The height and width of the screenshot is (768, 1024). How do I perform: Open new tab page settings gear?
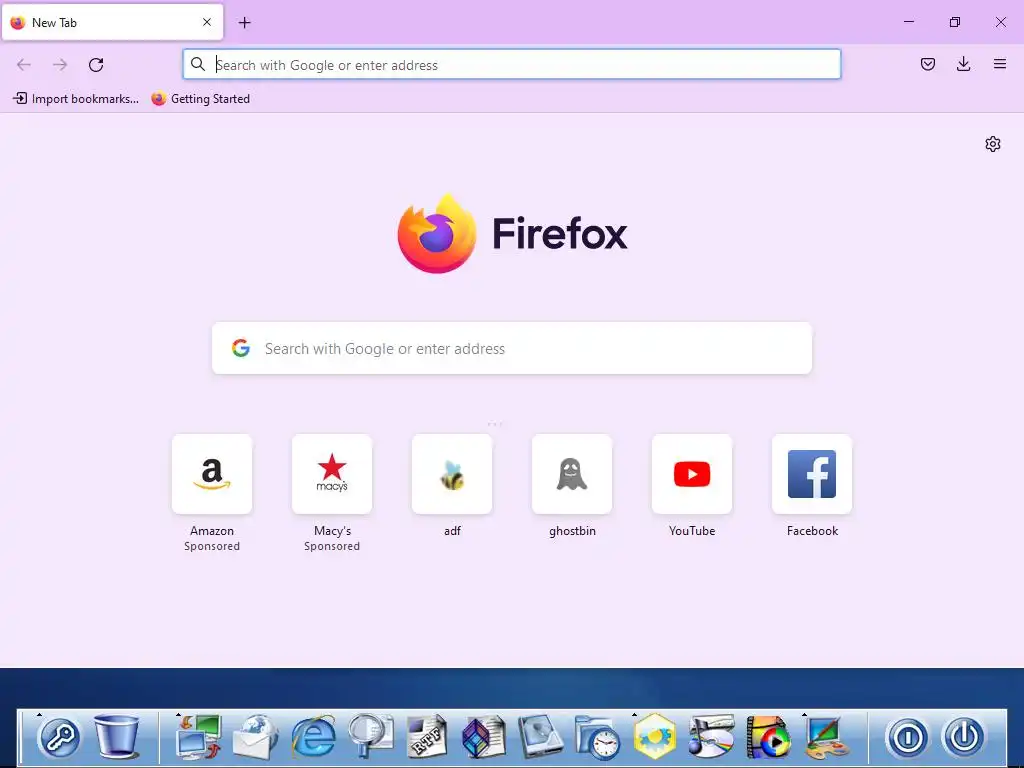[993, 144]
